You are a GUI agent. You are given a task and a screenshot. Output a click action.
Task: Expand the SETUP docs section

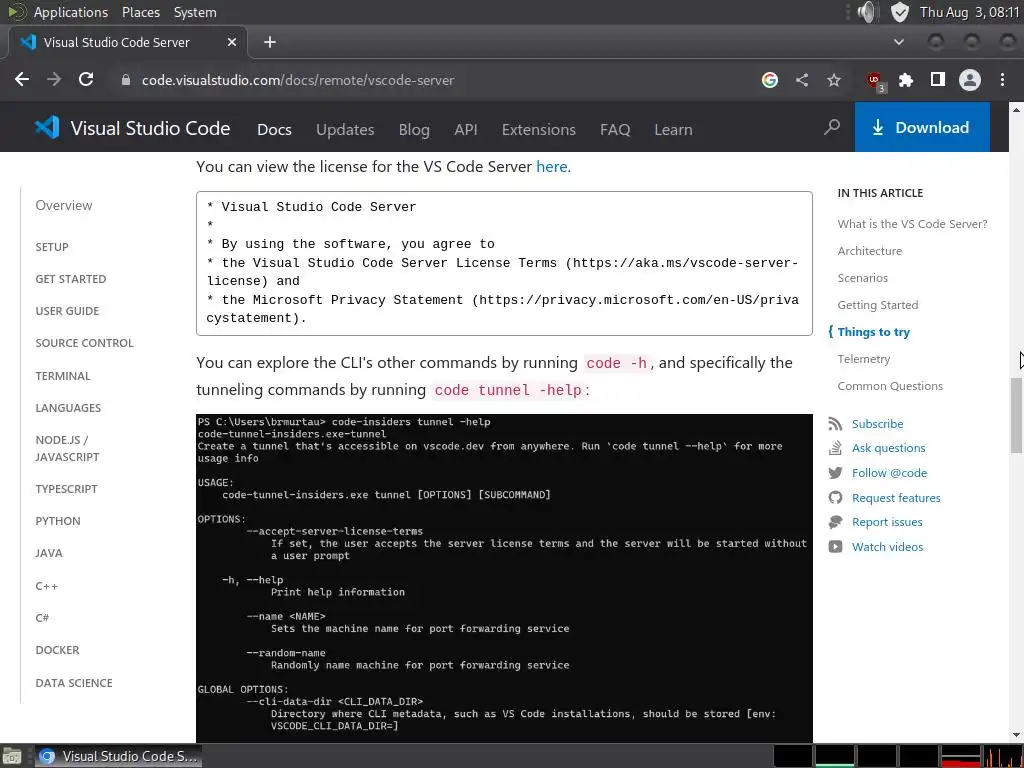coord(52,247)
